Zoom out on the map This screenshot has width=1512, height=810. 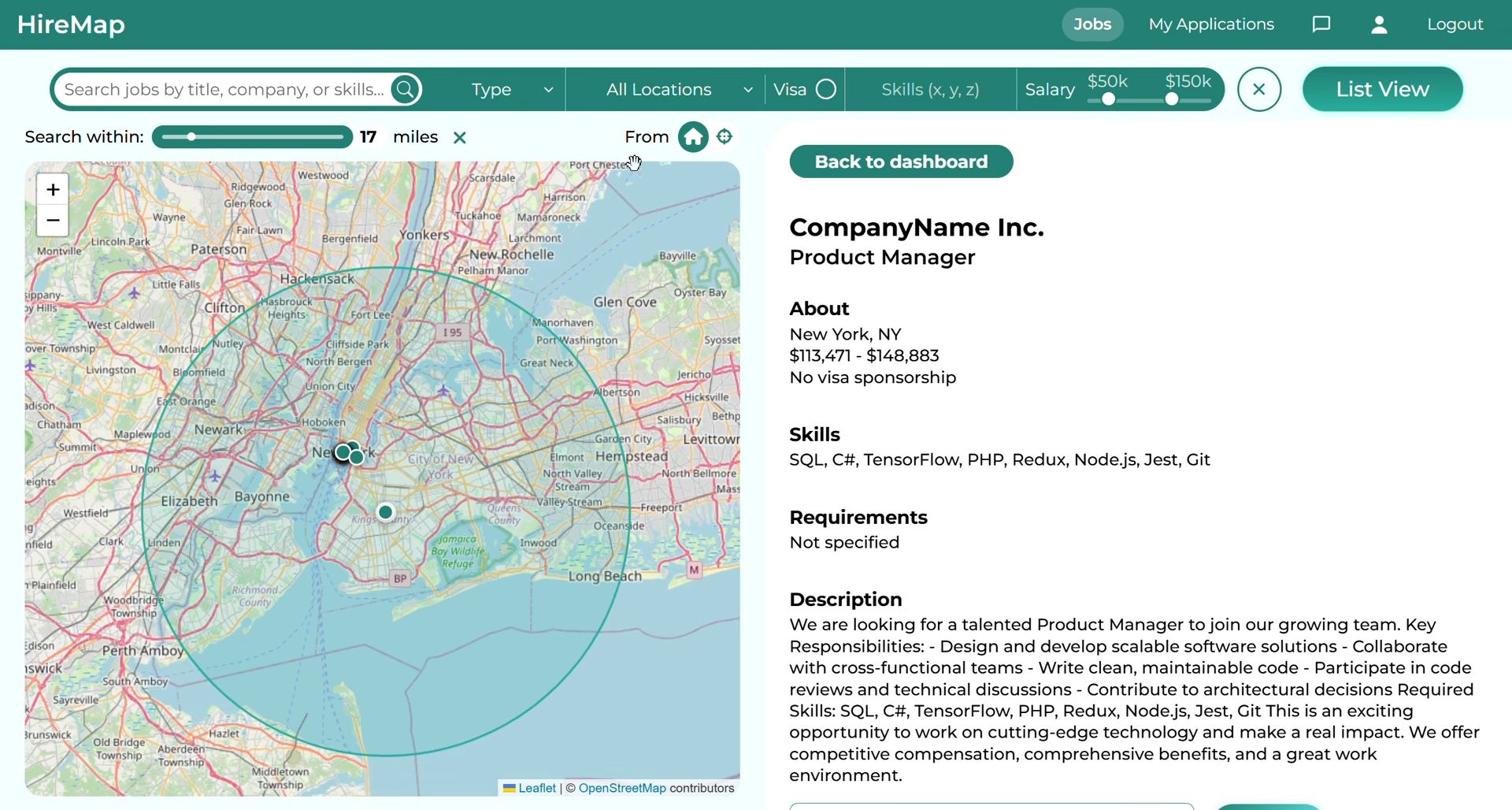click(x=53, y=221)
